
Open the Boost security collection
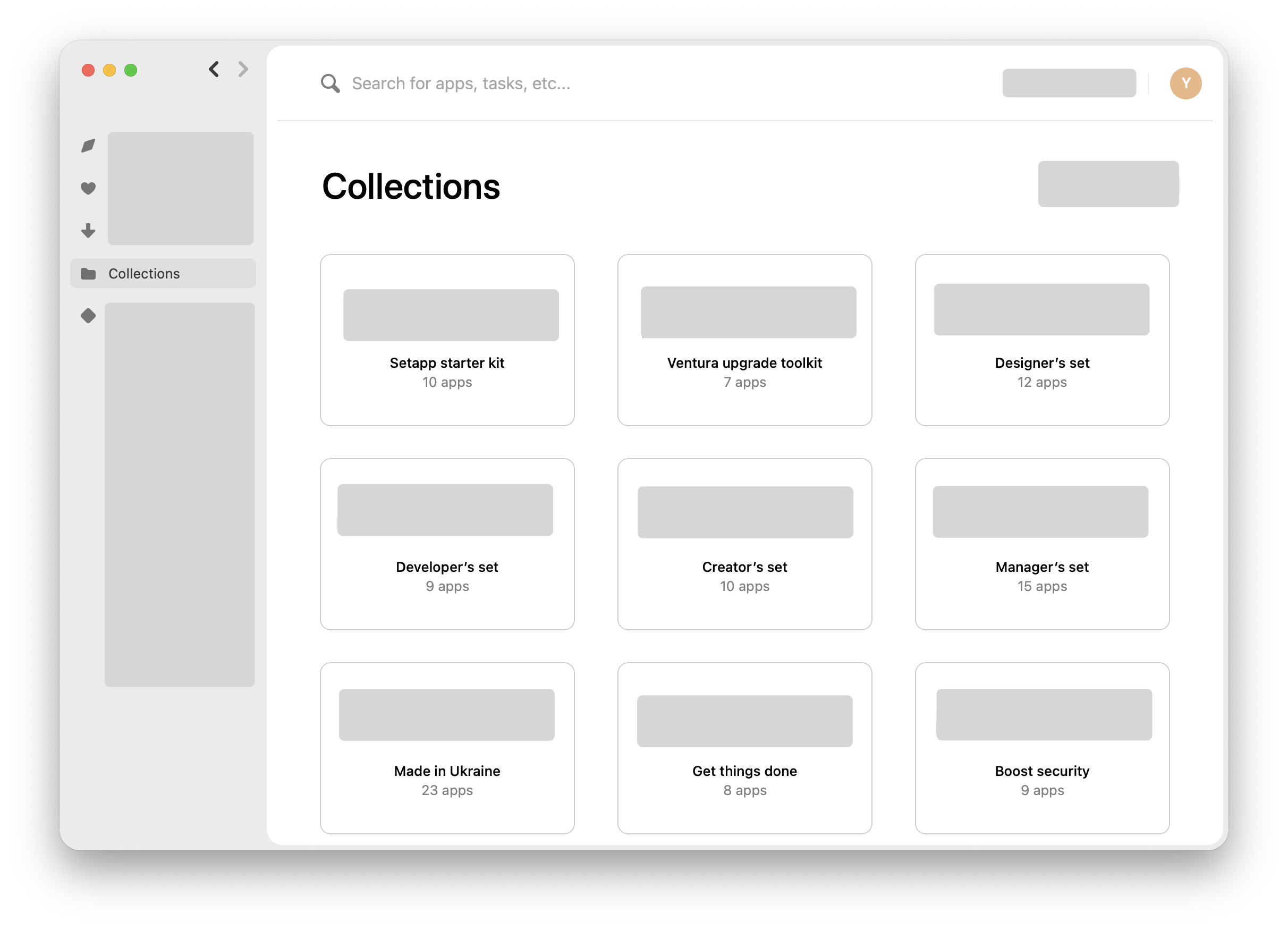[1042, 748]
